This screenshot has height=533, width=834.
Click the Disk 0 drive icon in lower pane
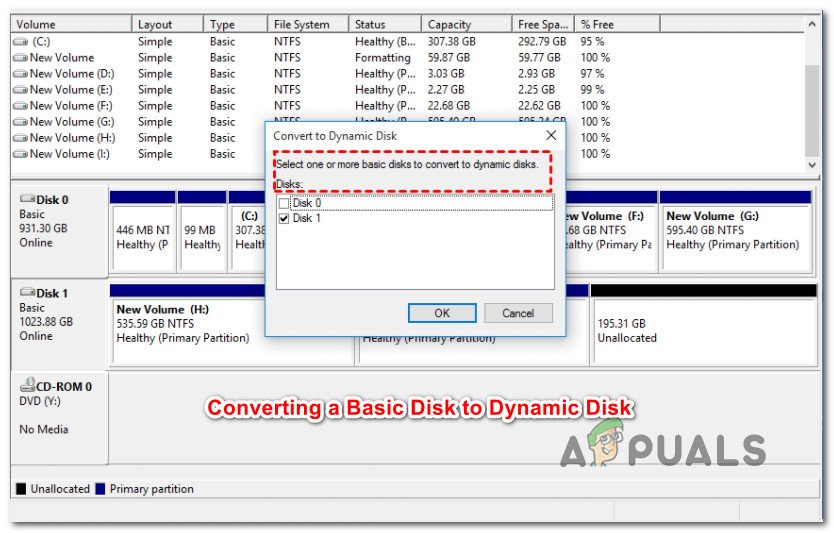coord(27,198)
